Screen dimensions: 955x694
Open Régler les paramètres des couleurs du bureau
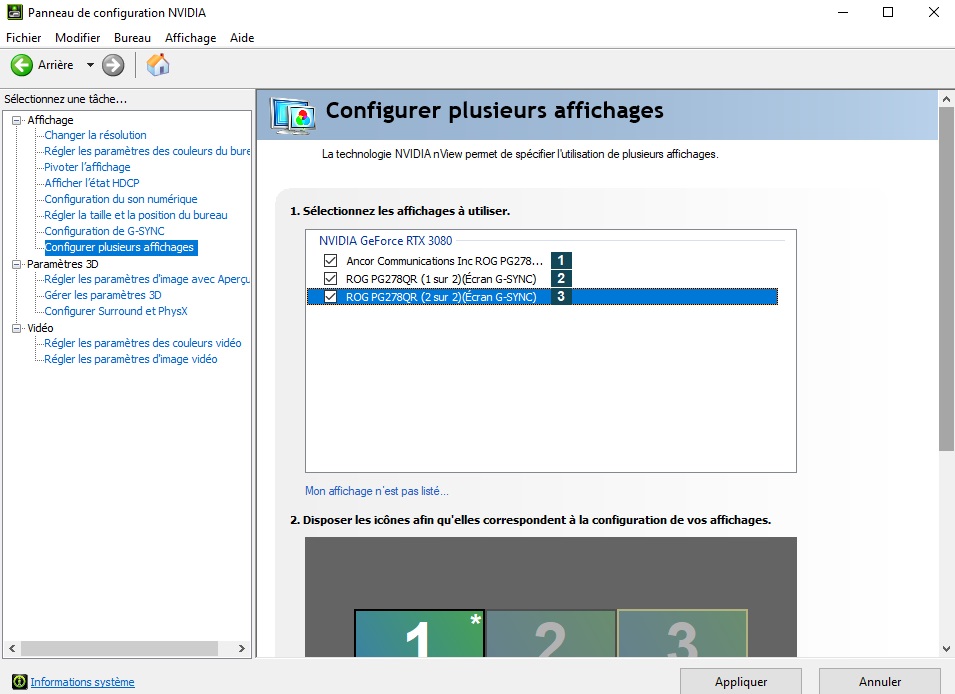pos(147,151)
